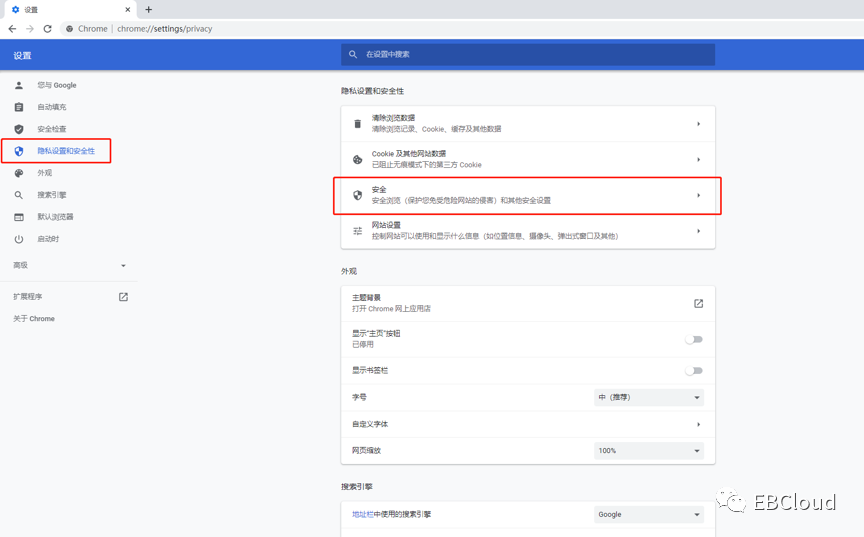The image size is (864, 537).
Task: Expand the 高级 section in sidebar
Action: coord(69,265)
